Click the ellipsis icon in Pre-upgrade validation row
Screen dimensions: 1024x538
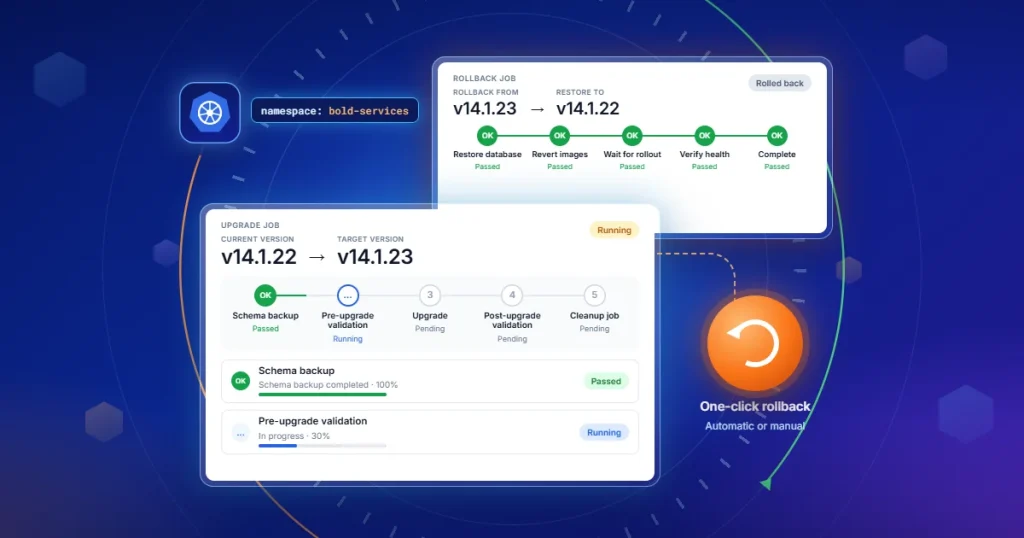tap(240, 434)
